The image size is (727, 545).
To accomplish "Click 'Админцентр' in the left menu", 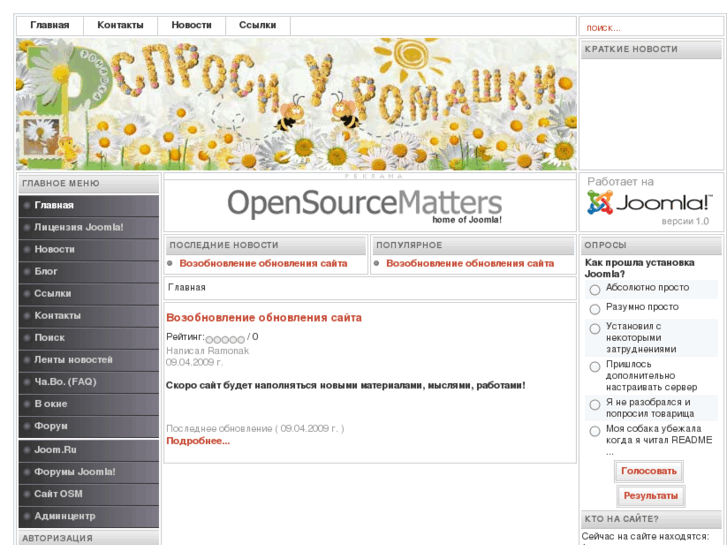I will (x=65, y=516).
